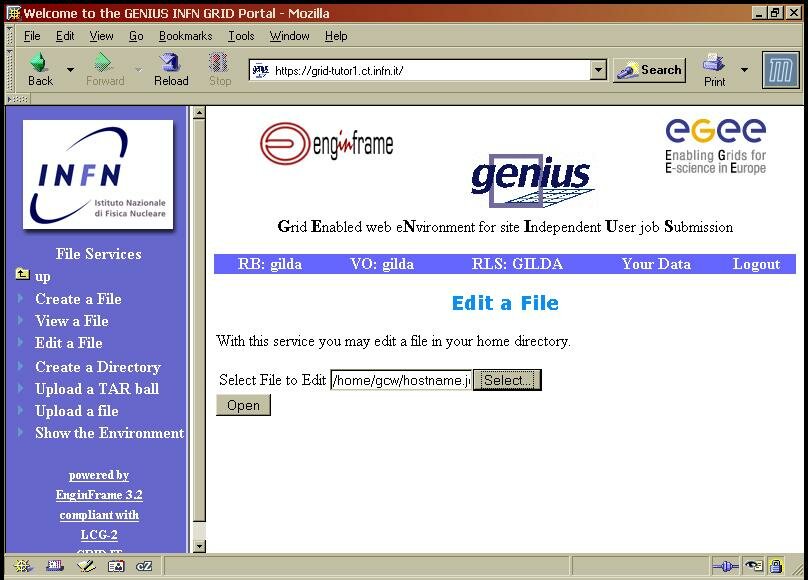This screenshot has height=580, width=808.
Task: Click the 'compliant with' link
Action: (99, 515)
